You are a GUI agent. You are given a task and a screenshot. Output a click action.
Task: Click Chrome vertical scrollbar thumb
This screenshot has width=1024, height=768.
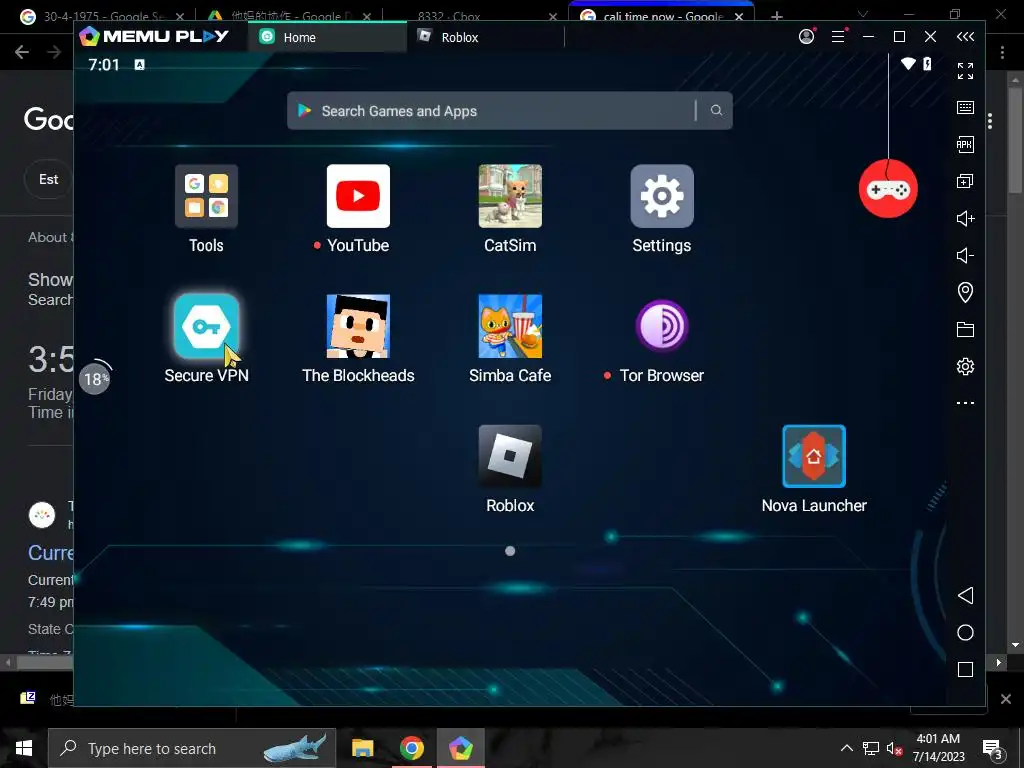[x=1015, y=138]
